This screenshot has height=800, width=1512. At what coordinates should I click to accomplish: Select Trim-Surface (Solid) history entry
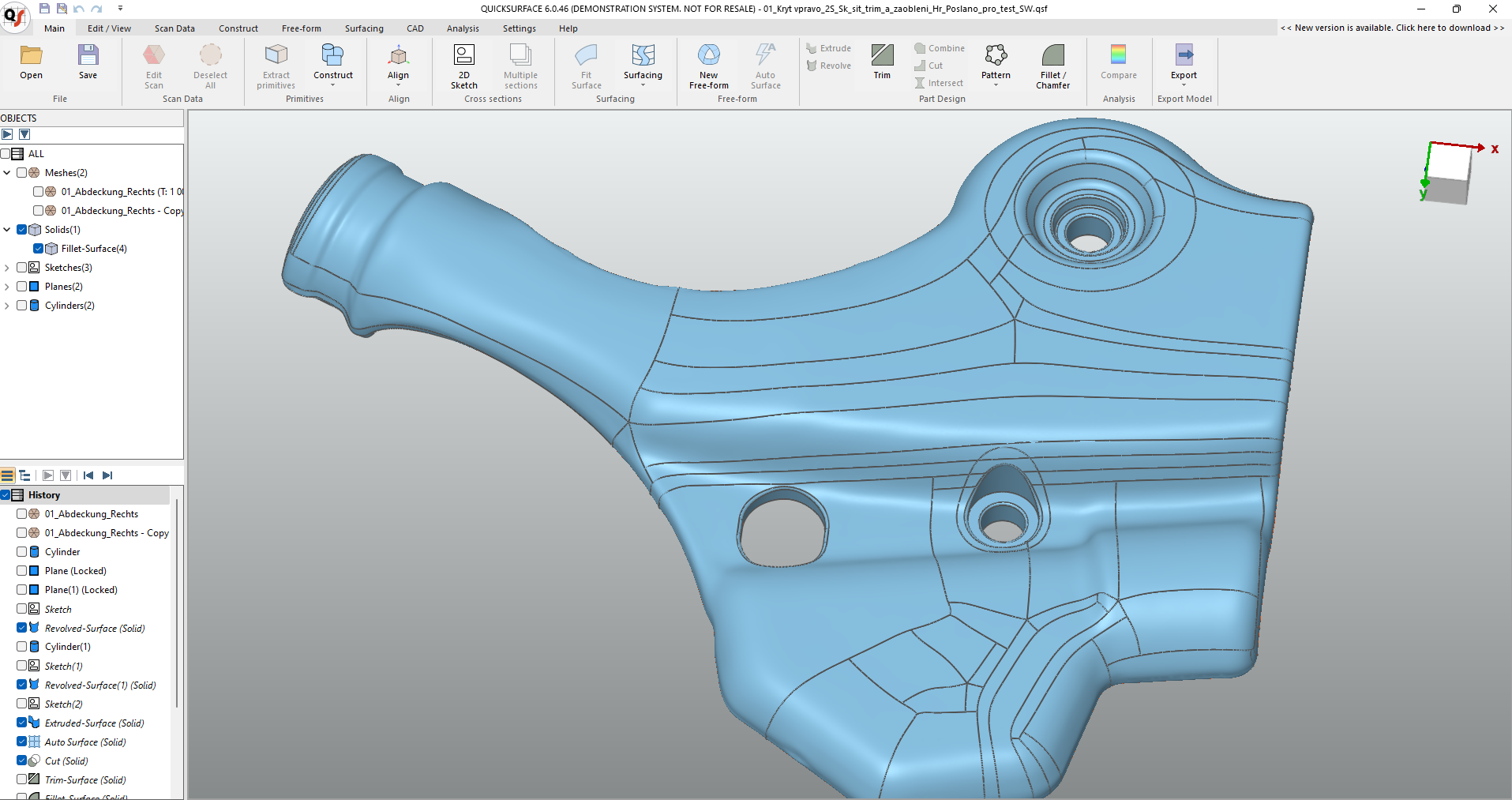point(85,780)
